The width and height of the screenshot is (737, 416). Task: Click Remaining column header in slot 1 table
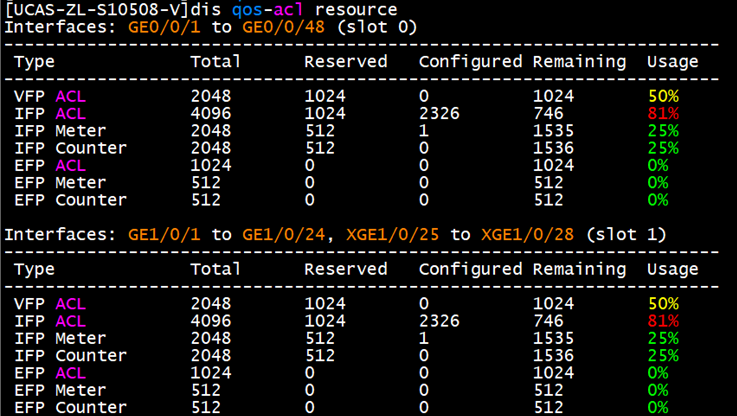(x=579, y=269)
